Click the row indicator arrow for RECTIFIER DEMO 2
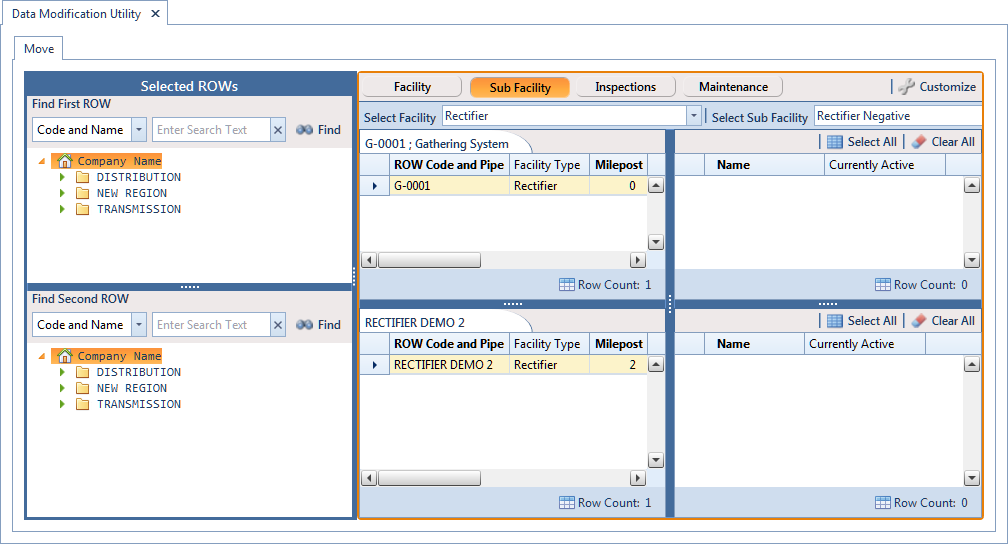Viewport: 1008px width, 544px height. [375, 365]
